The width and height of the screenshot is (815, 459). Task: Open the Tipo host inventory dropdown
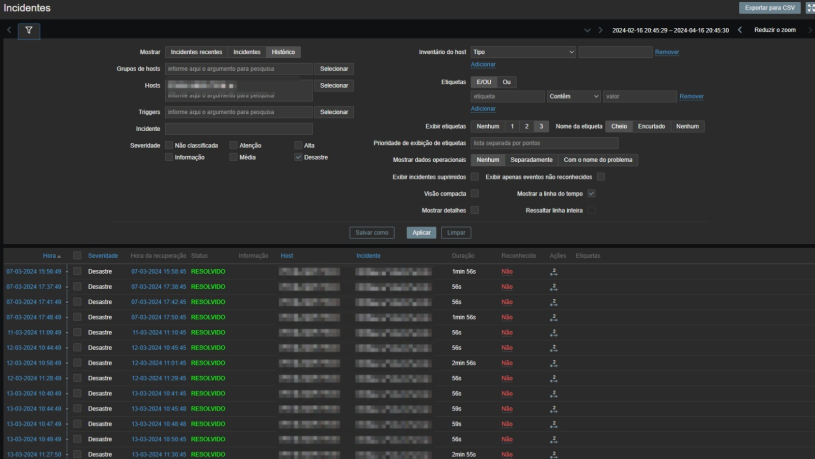[522, 51]
